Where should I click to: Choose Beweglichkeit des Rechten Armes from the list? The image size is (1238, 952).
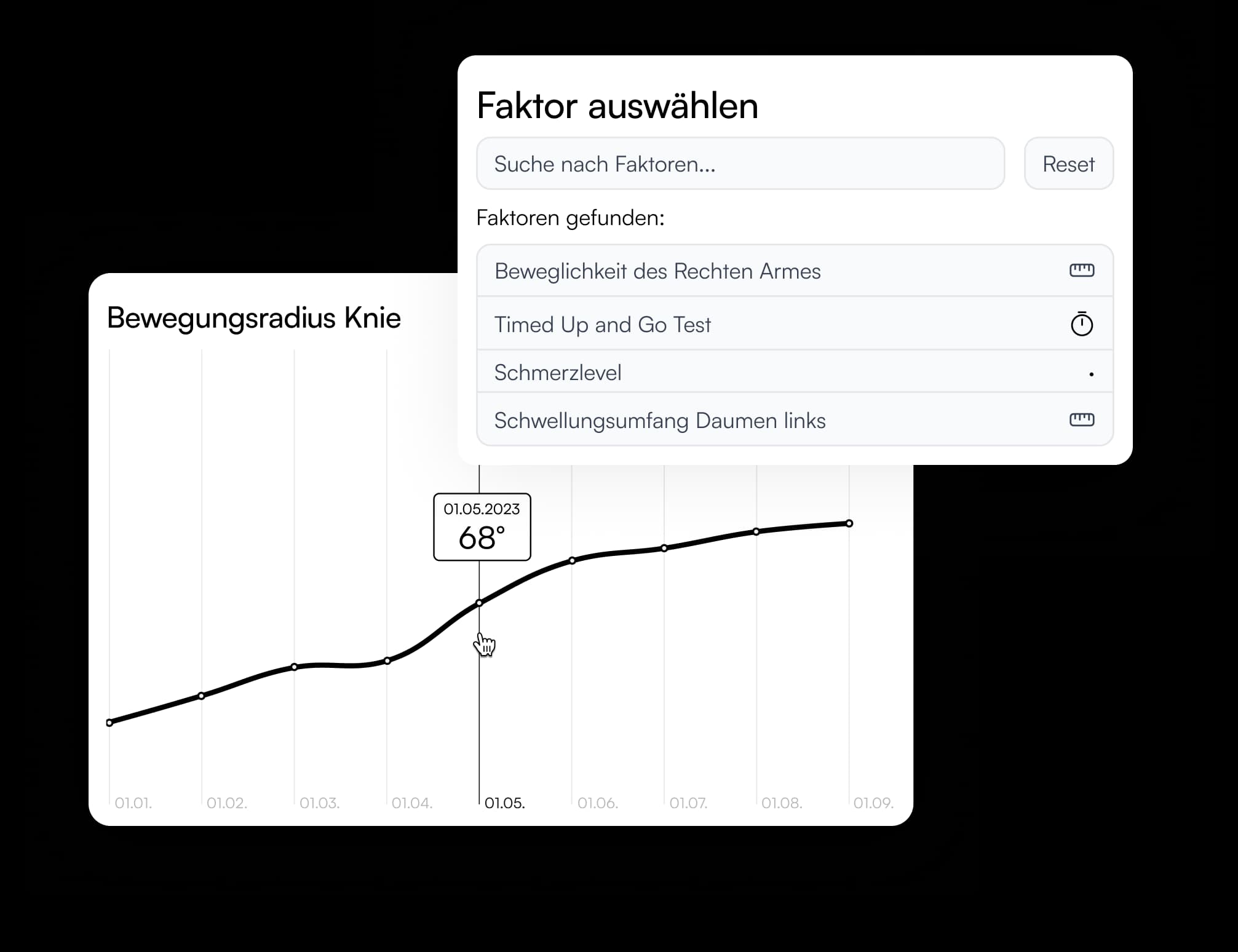[658, 271]
